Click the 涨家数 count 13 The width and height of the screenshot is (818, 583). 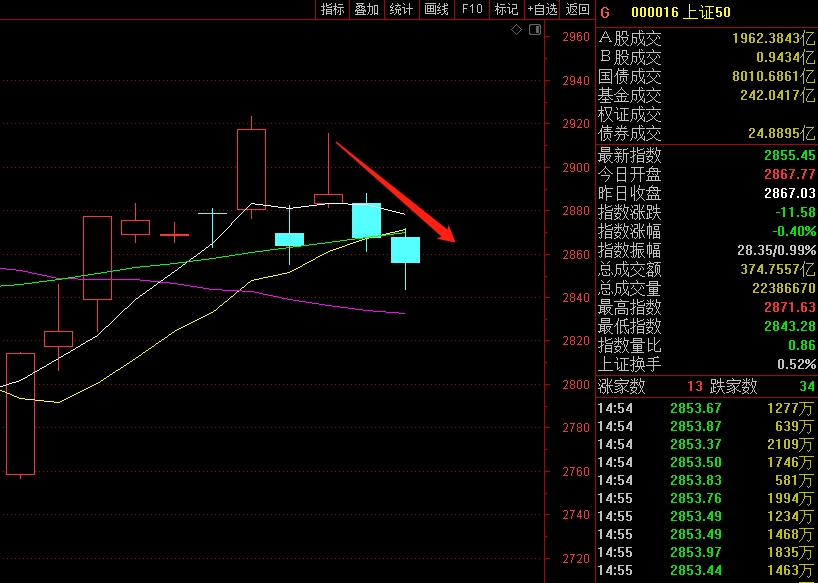(695, 386)
